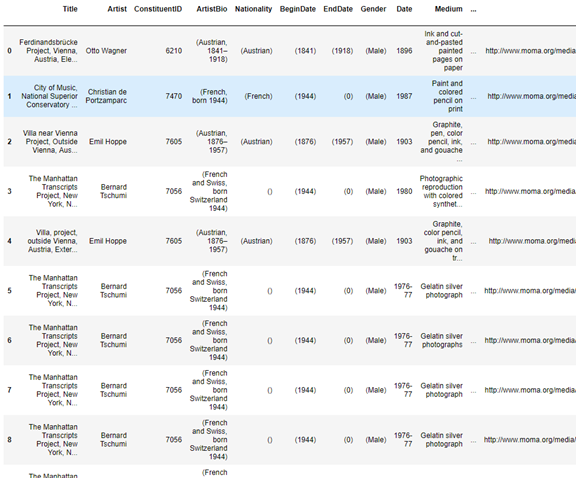Viewport: 576px width, 478px height.
Task: Select the Ink and cut-and-pasted medium cell
Action: tap(443, 51)
